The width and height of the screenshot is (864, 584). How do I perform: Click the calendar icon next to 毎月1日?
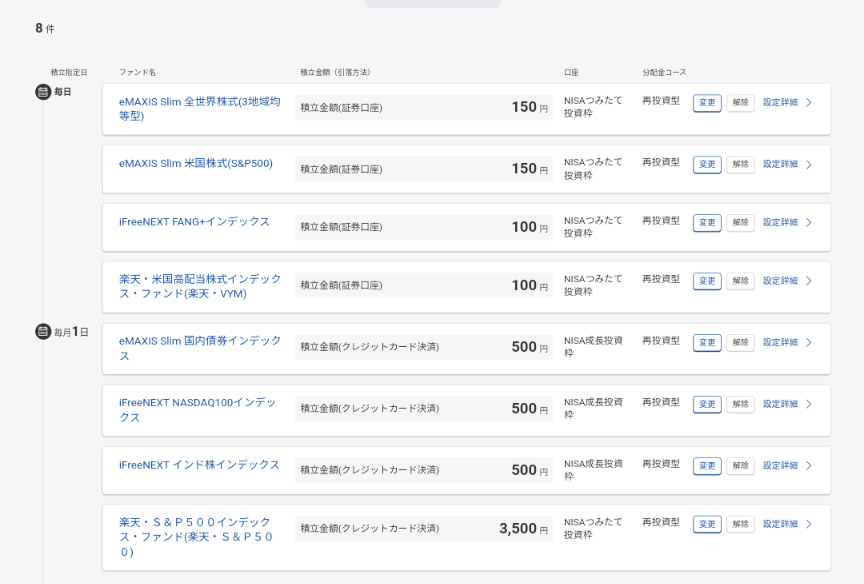tap(43, 331)
